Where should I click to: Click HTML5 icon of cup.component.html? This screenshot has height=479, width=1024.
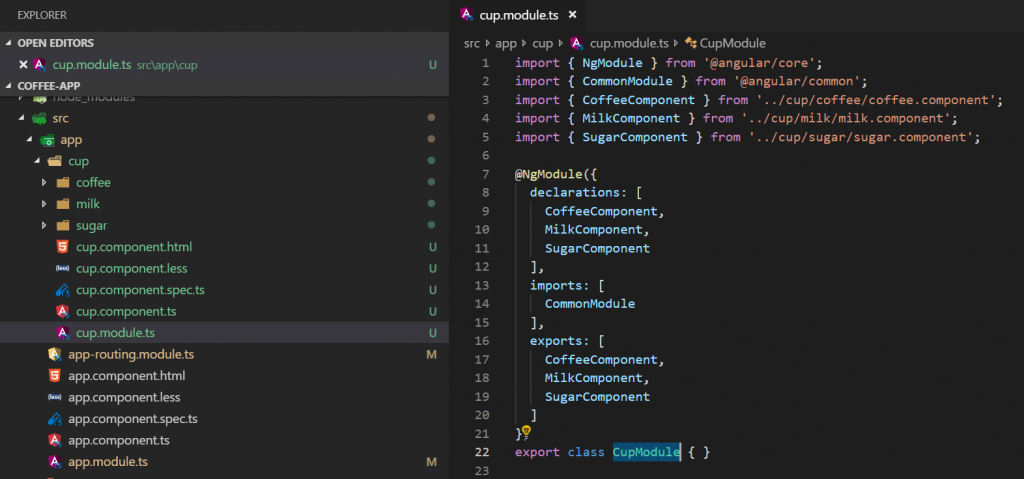[63, 247]
